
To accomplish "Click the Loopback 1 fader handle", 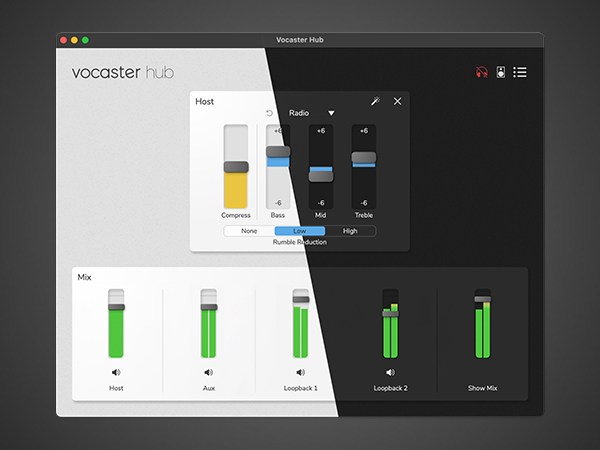I will pos(301,299).
